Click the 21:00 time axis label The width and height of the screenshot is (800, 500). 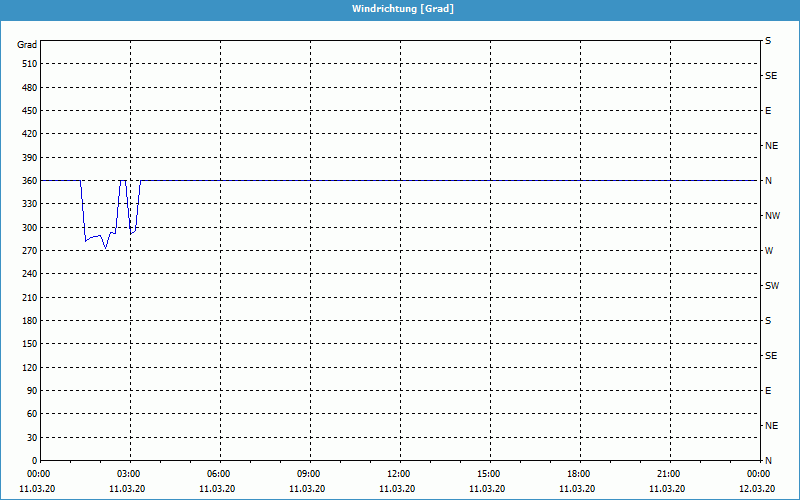(x=668, y=474)
